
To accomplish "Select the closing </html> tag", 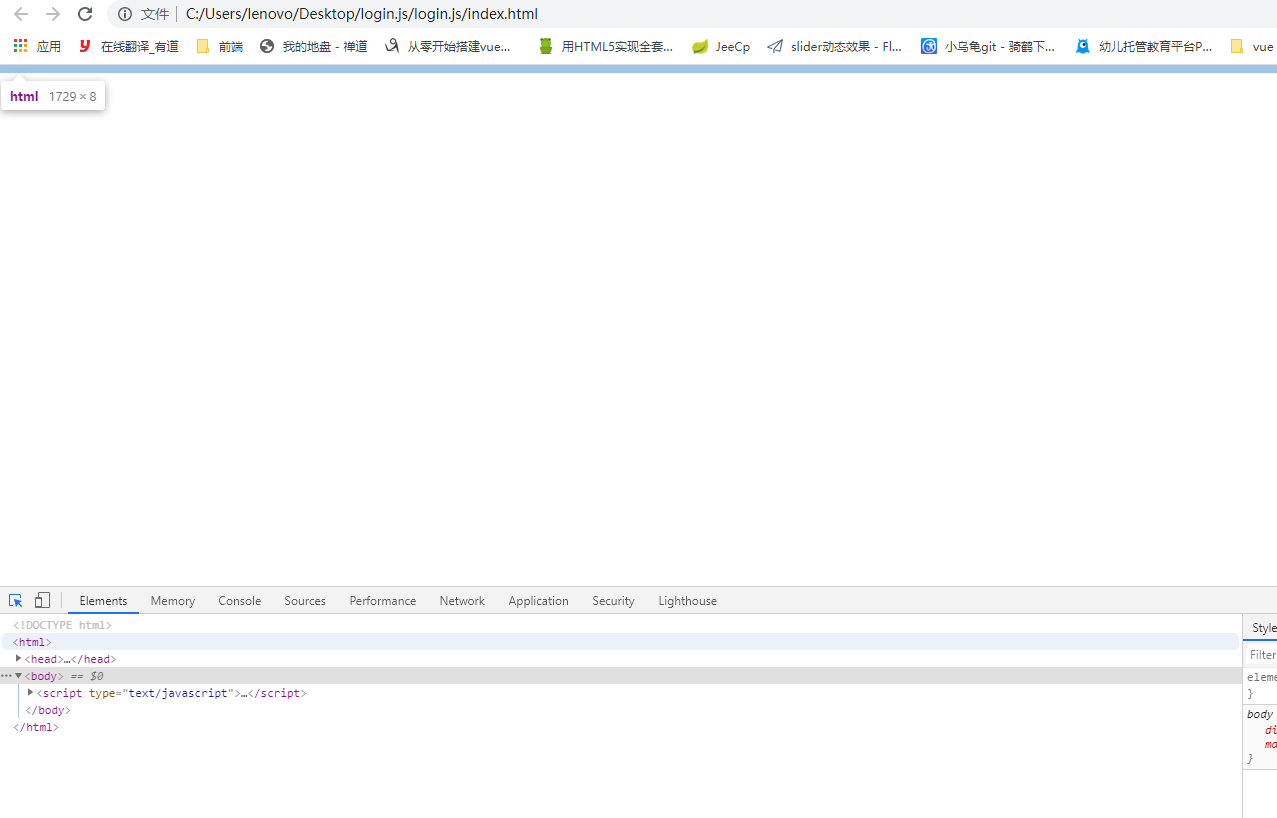I will click(36, 727).
